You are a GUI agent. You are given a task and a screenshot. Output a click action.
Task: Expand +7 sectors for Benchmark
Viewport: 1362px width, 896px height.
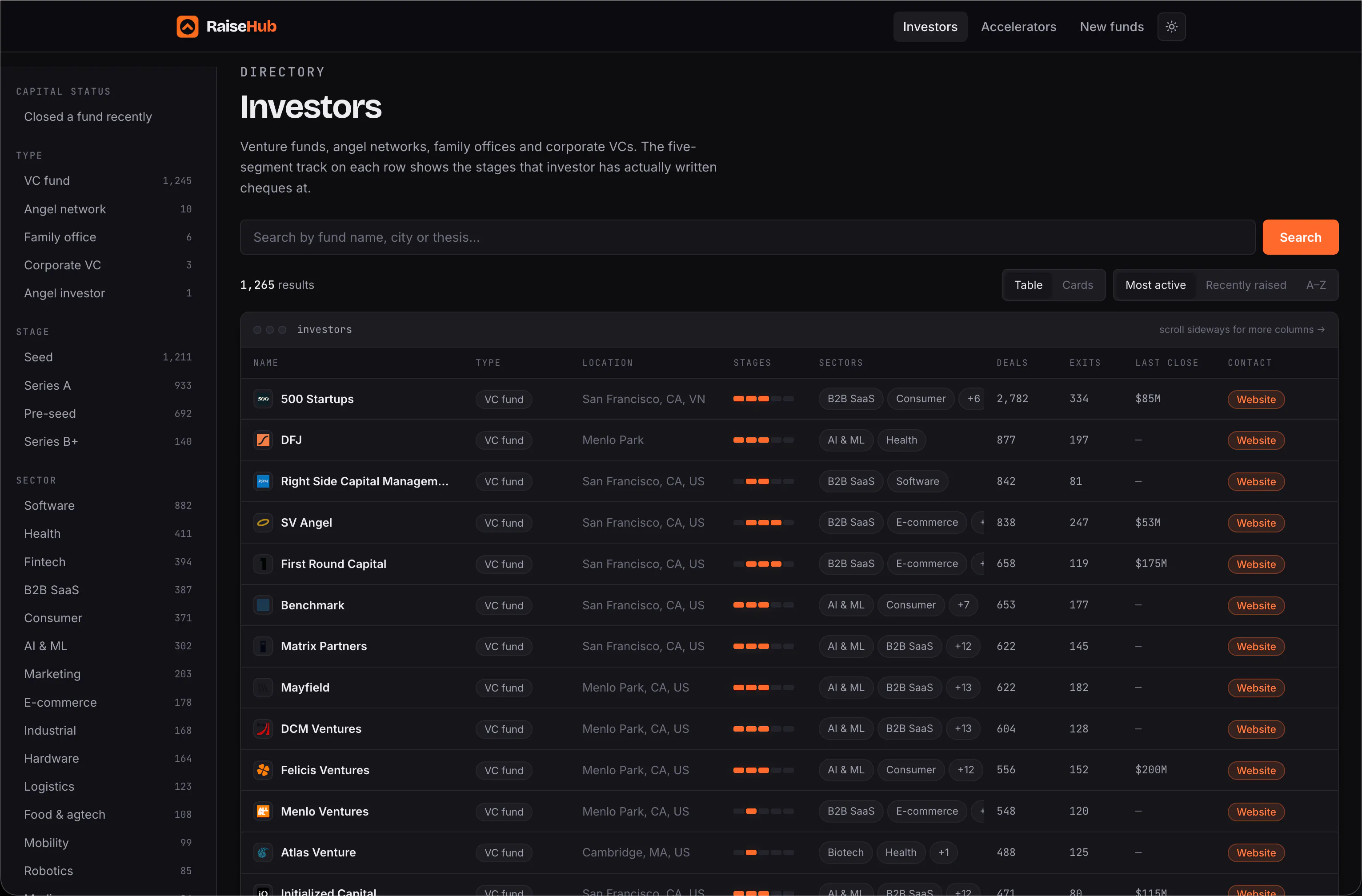[963, 605]
